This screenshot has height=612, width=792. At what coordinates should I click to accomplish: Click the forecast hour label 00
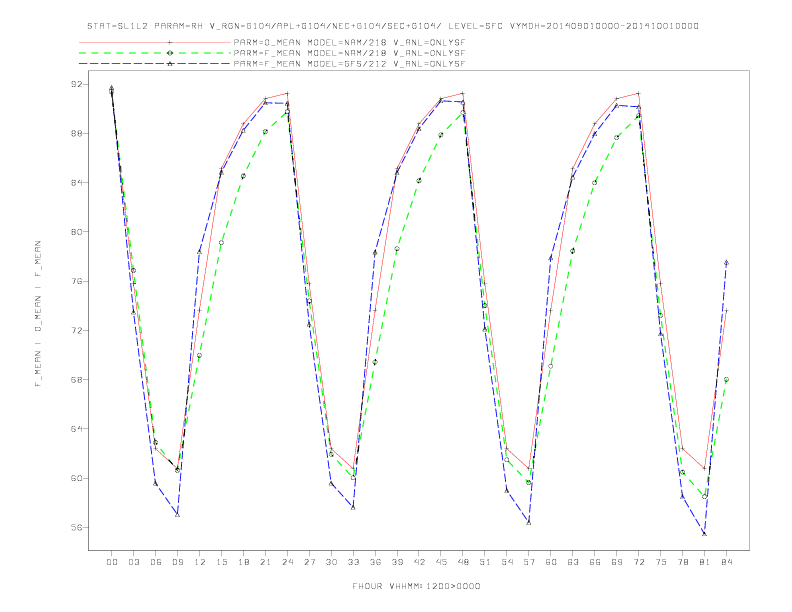(x=112, y=562)
